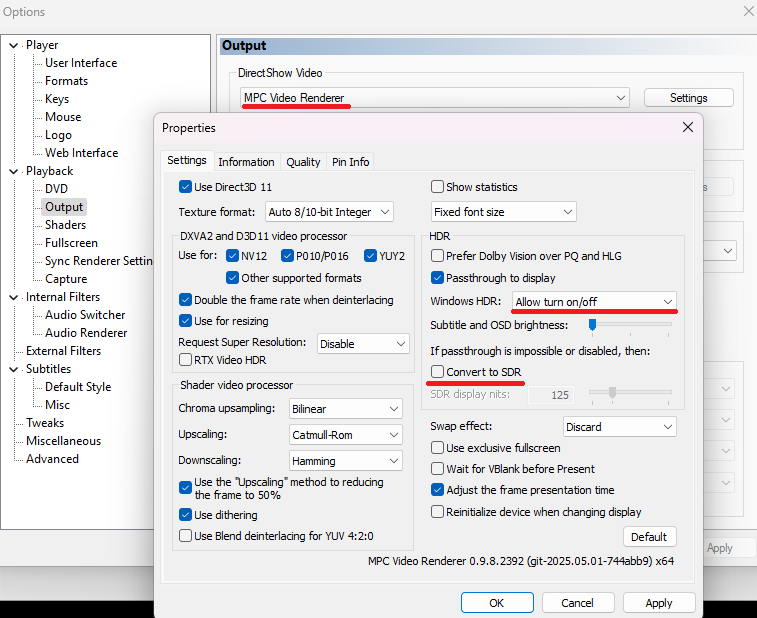Click Settings button next to renderer
The image size is (757, 618).
click(x=688, y=98)
